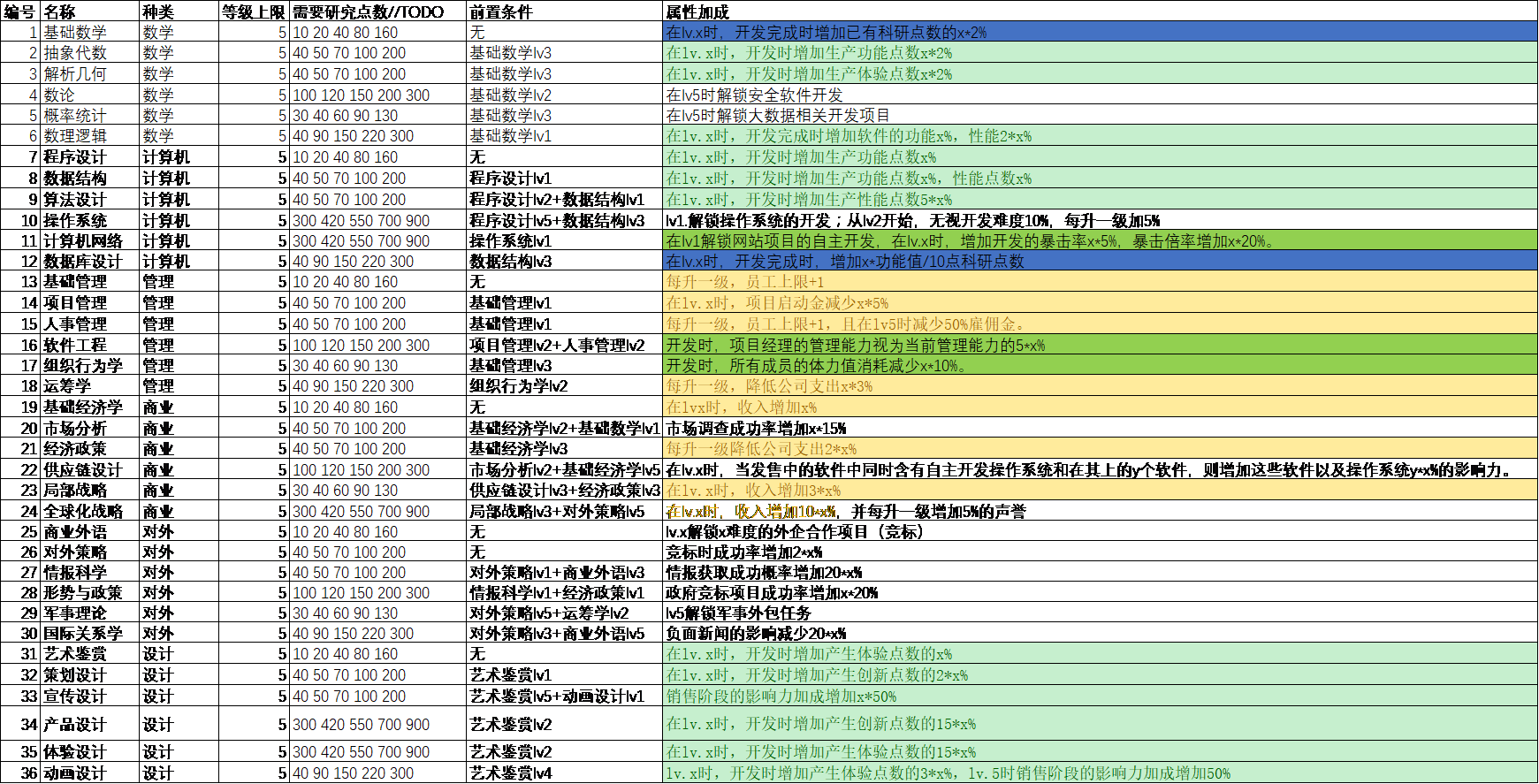
Task: Click the name cell 形势与政策
Action: pyautogui.click(x=90, y=592)
